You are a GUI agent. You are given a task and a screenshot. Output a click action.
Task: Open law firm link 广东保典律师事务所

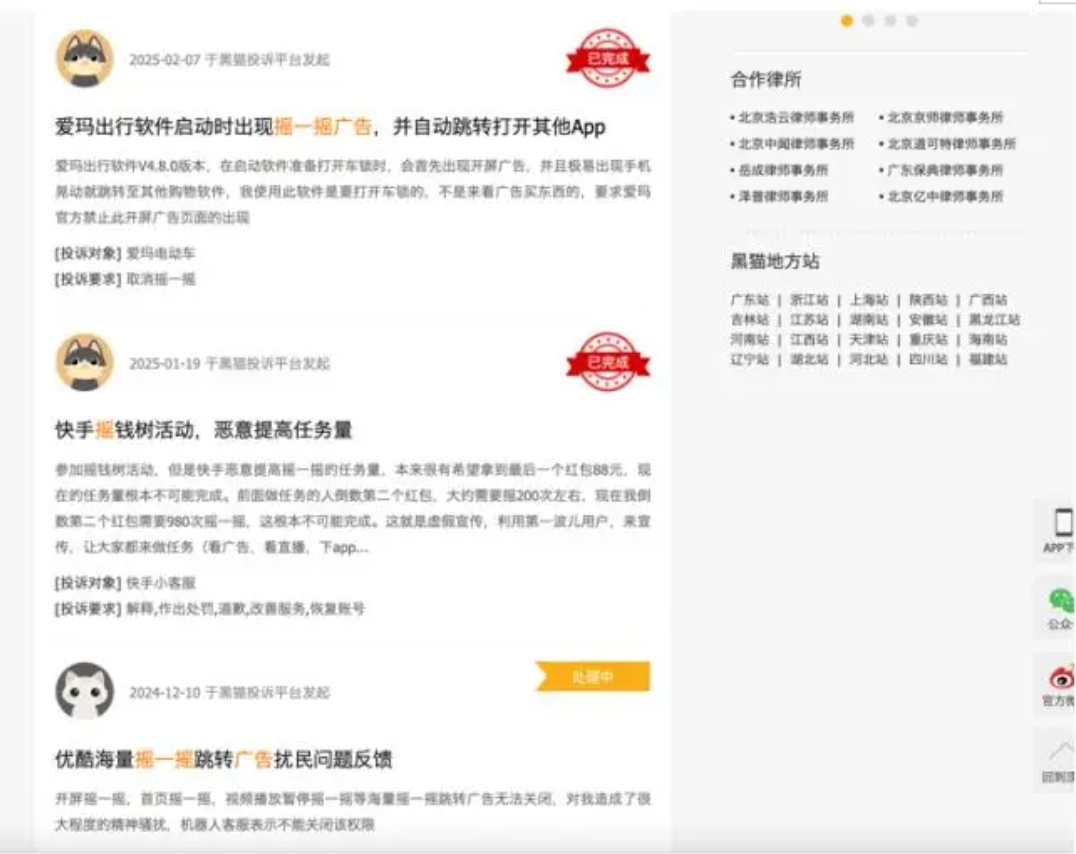[945, 170]
